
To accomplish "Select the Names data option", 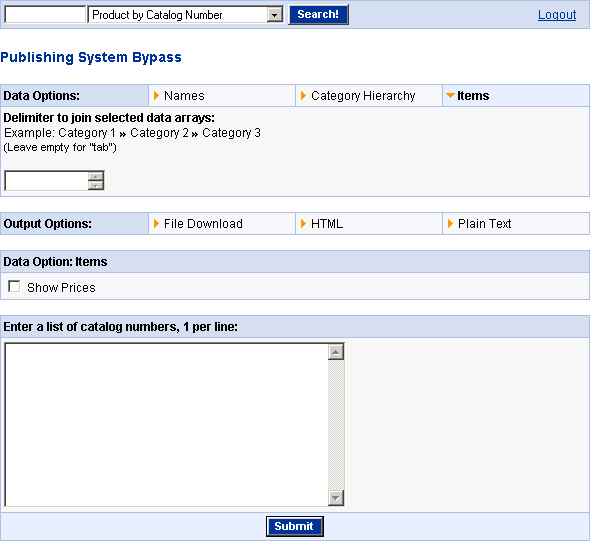I will point(184,96).
